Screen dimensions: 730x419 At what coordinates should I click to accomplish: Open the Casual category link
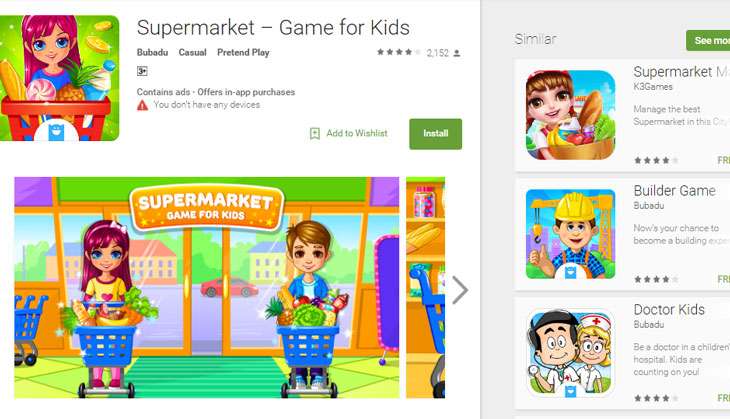(x=192, y=53)
